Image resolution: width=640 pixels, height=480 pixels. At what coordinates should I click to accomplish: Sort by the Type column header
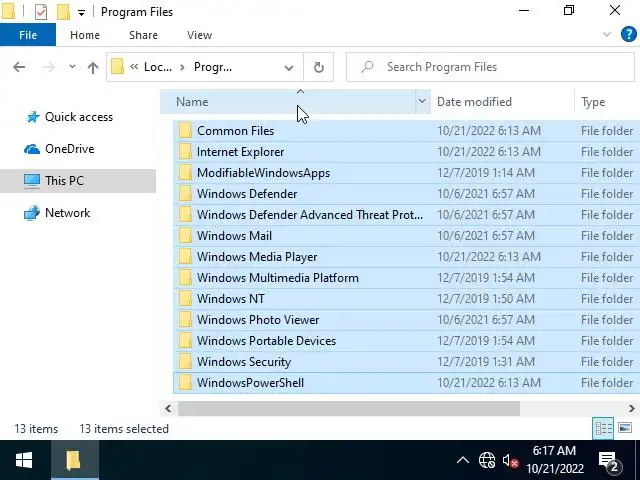point(607,102)
